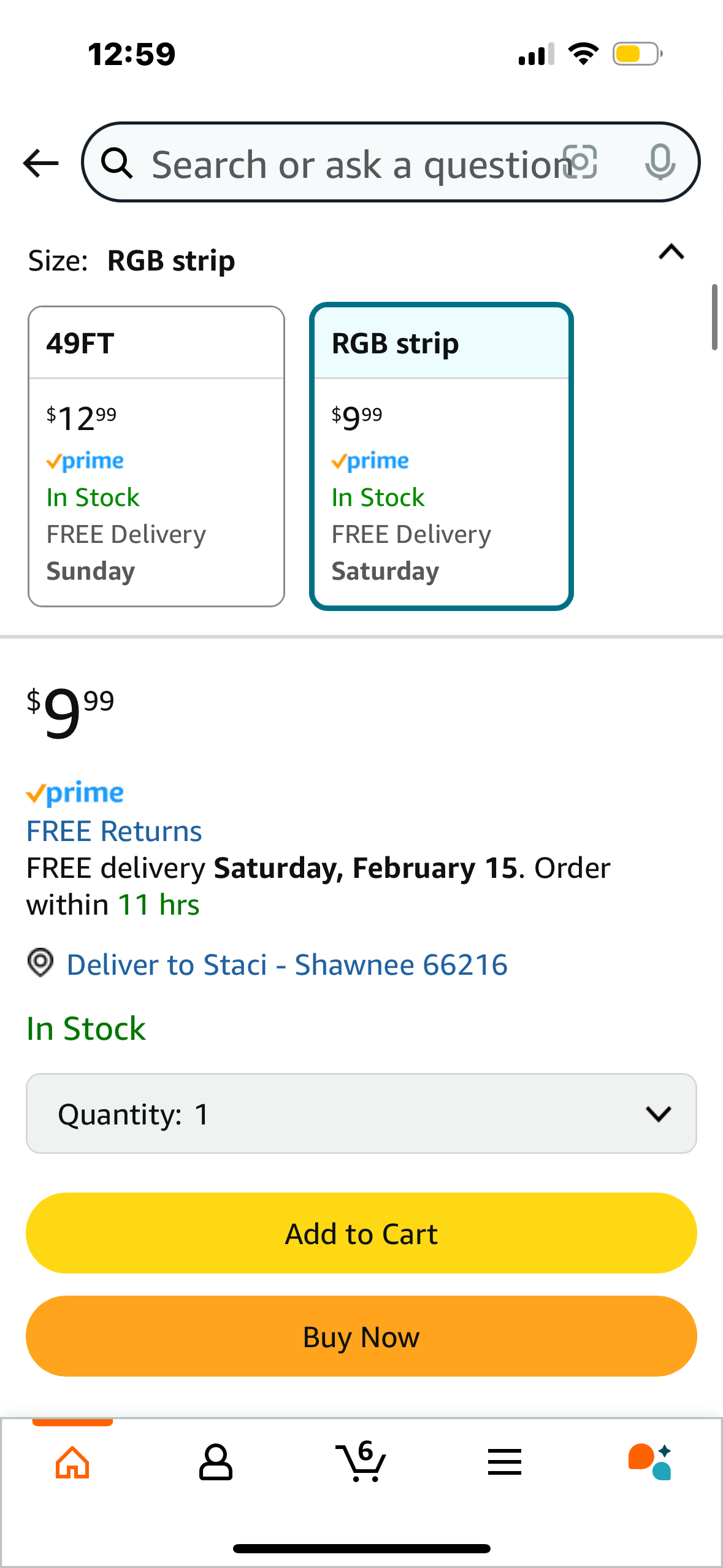
Task: Open the shopping cart with 6 items
Action: 362,1462
